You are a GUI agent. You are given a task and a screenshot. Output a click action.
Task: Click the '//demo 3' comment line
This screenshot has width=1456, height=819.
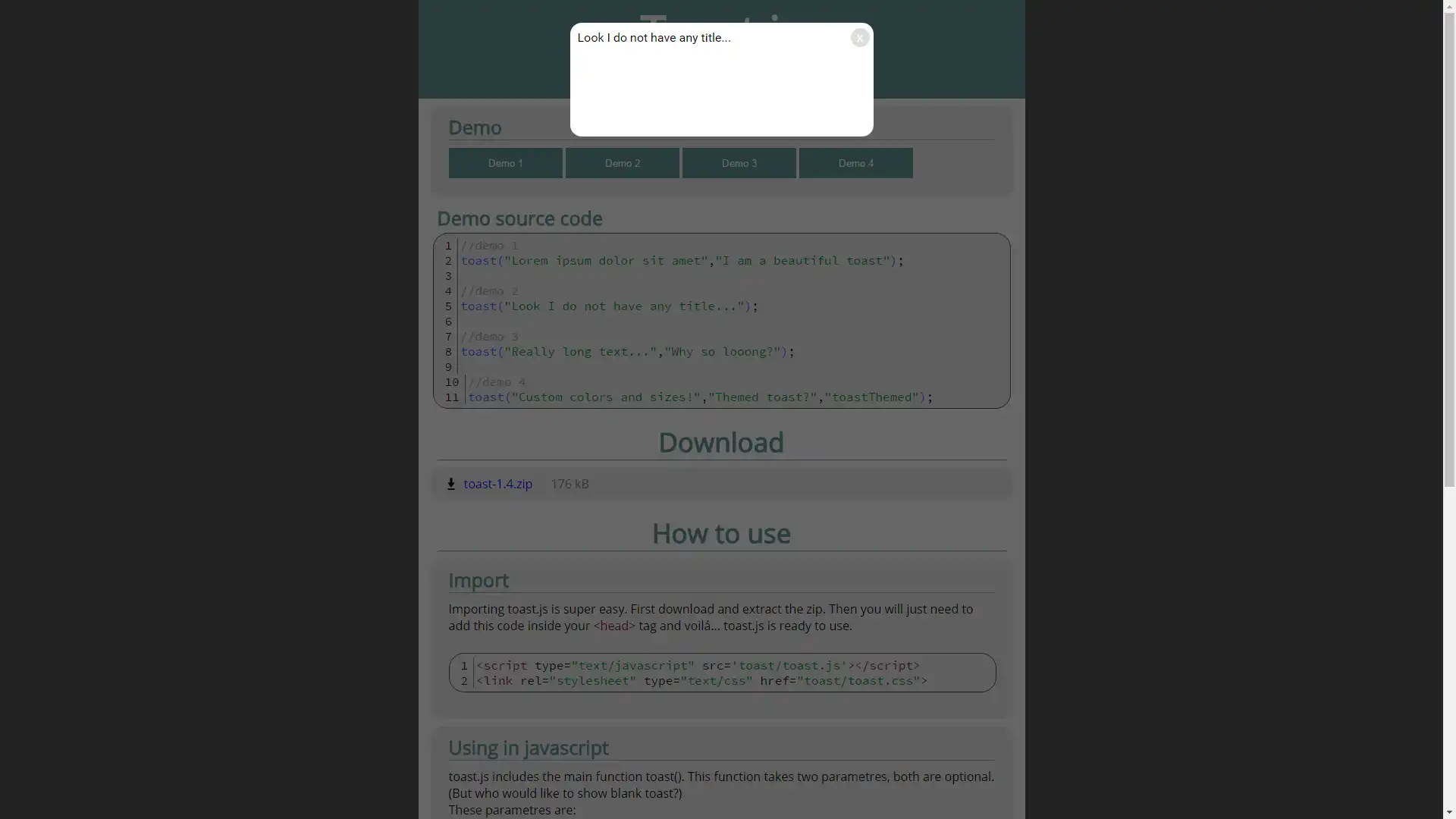tap(490, 337)
